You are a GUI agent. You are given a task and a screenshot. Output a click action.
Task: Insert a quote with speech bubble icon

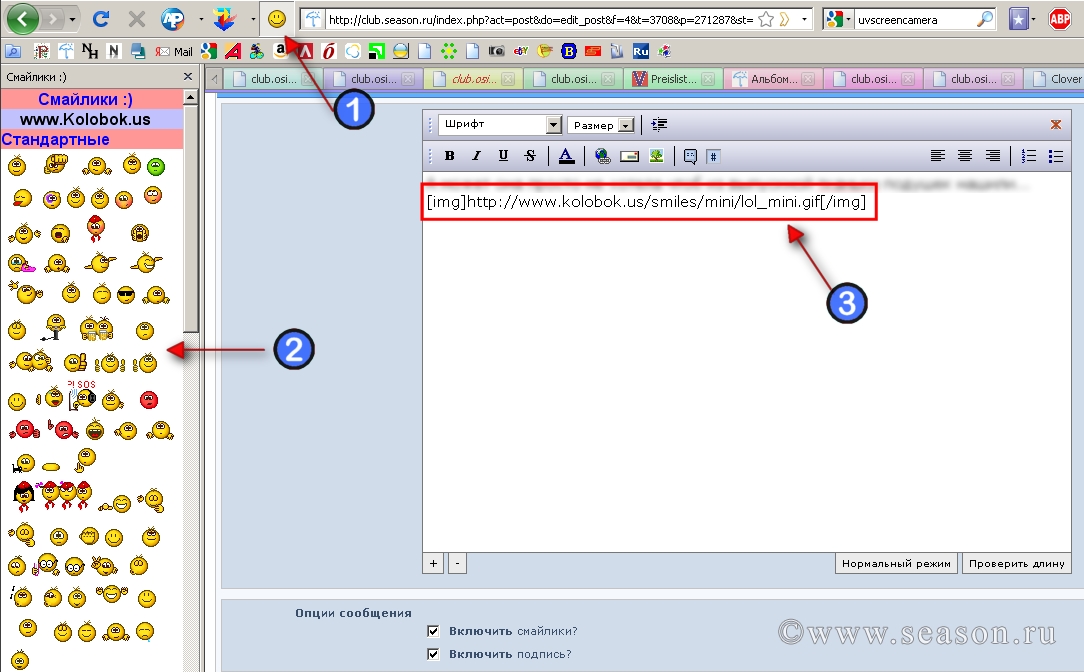click(x=690, y=156)
